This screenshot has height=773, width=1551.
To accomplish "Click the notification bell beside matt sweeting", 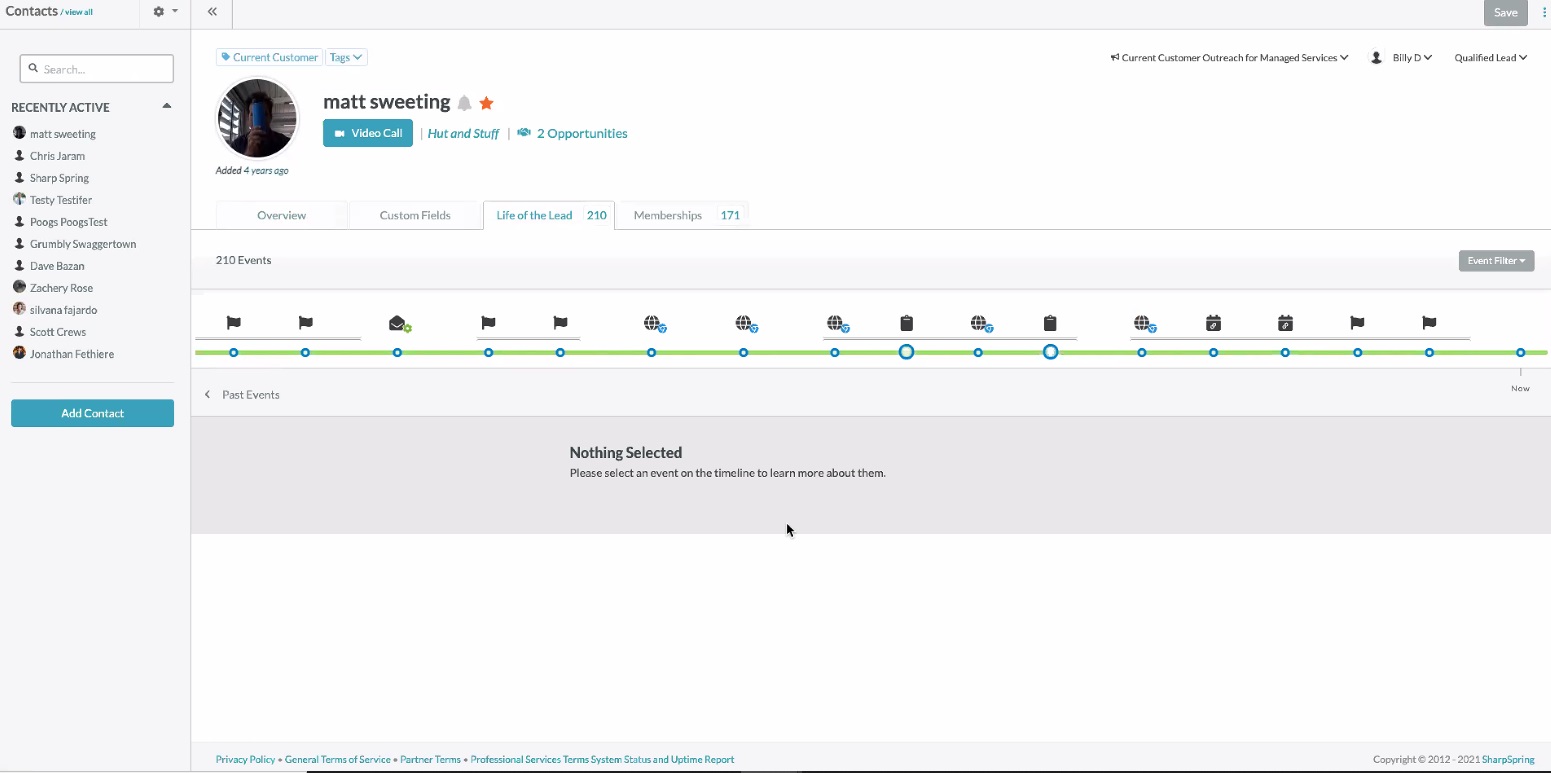I will point(464,103).
